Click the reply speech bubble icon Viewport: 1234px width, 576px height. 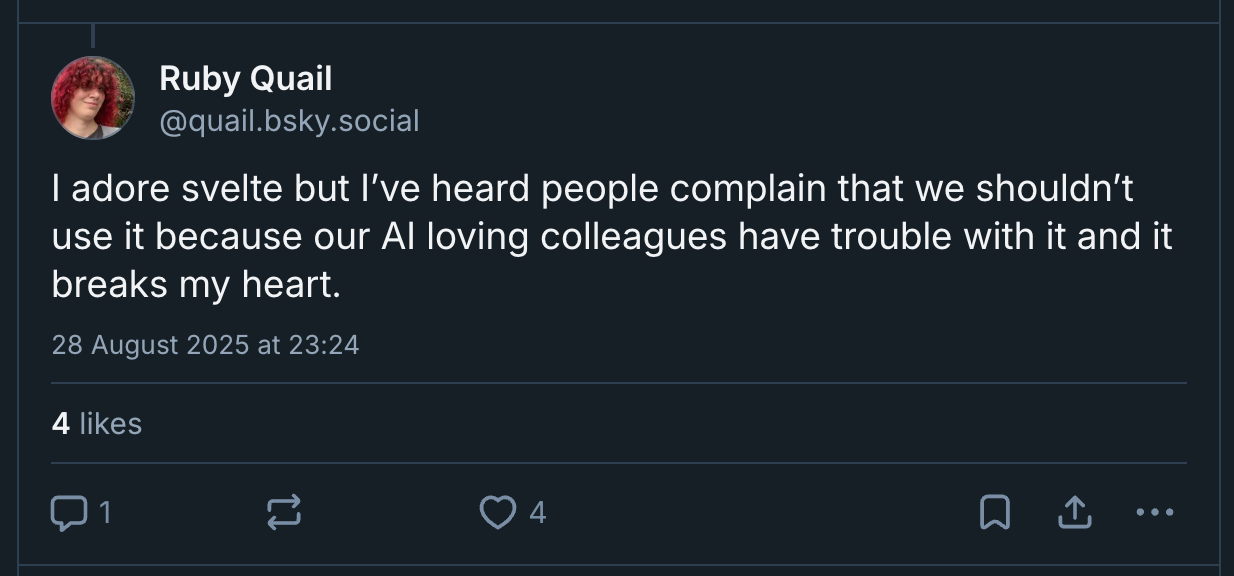(69, 513)
